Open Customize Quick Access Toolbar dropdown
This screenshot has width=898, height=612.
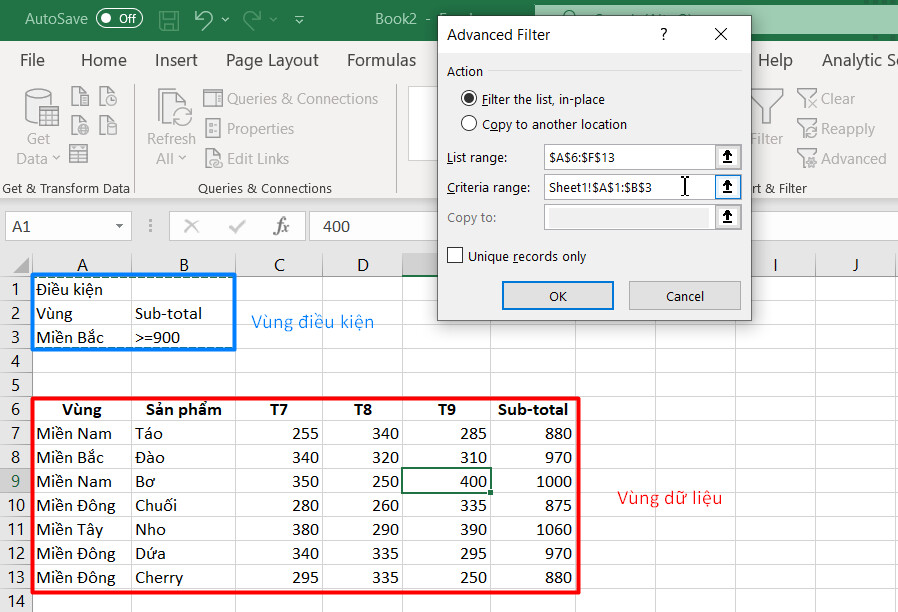299,19
